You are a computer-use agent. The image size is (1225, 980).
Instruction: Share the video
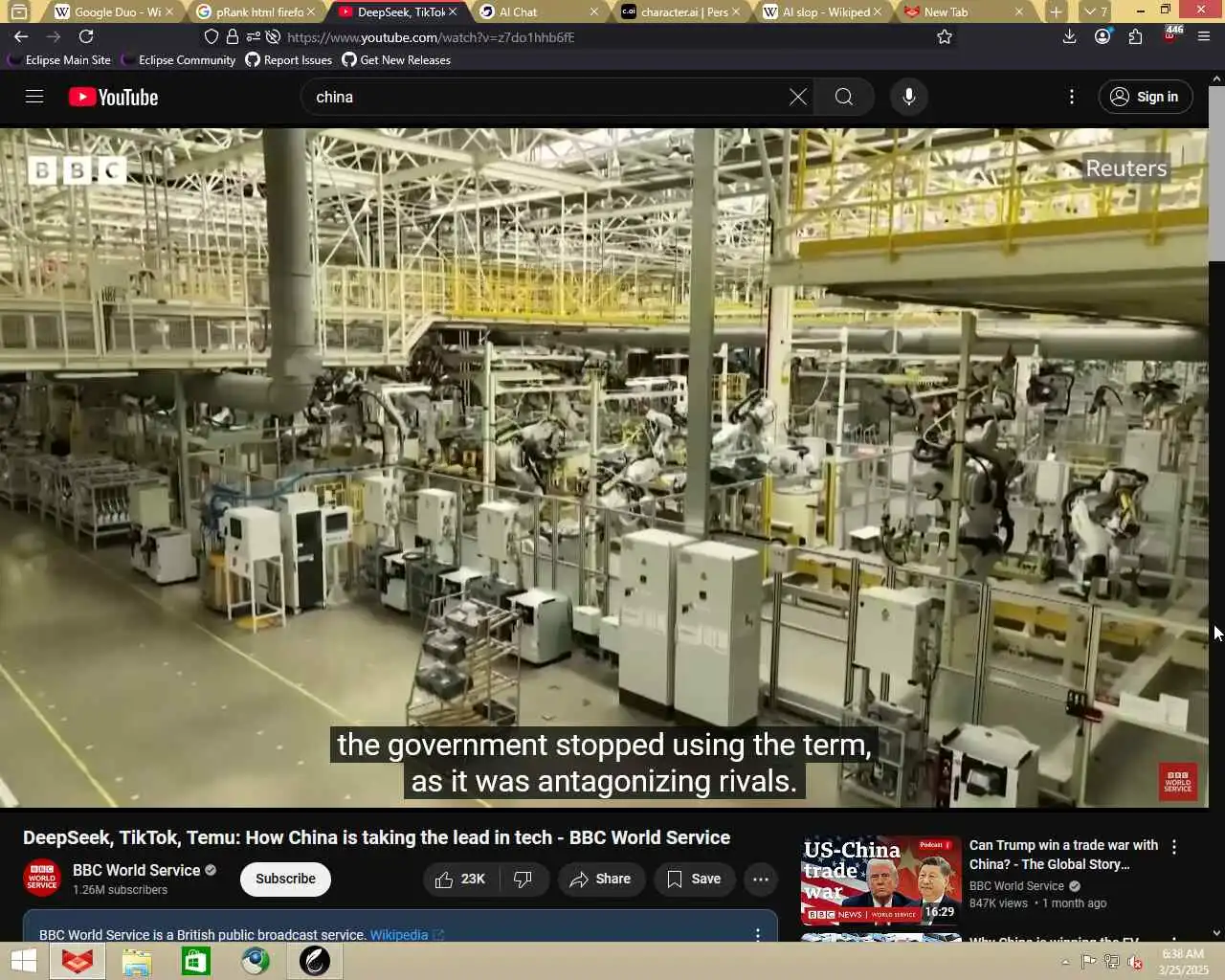[600, 879]
